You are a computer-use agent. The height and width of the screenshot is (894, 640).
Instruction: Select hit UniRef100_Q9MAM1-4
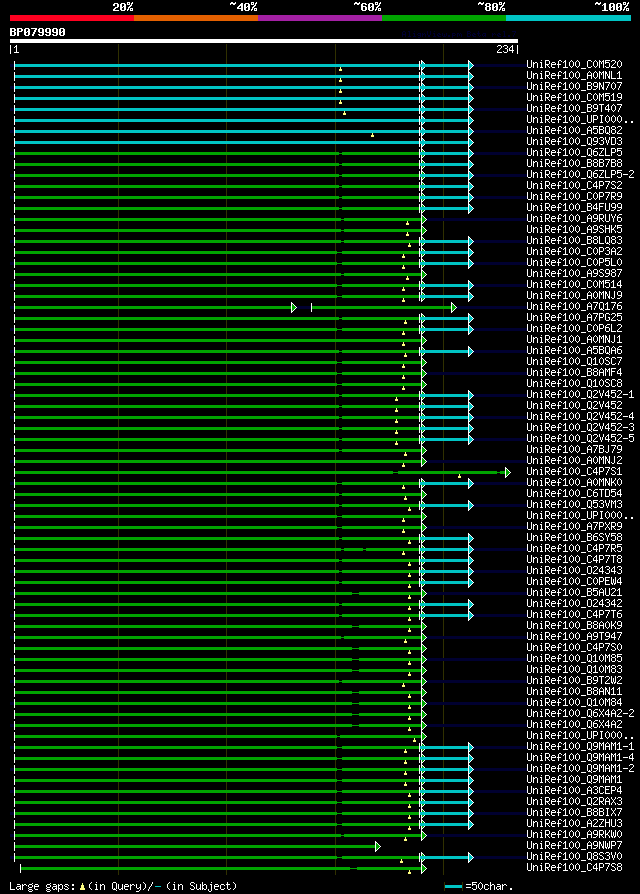coord(580,758)
